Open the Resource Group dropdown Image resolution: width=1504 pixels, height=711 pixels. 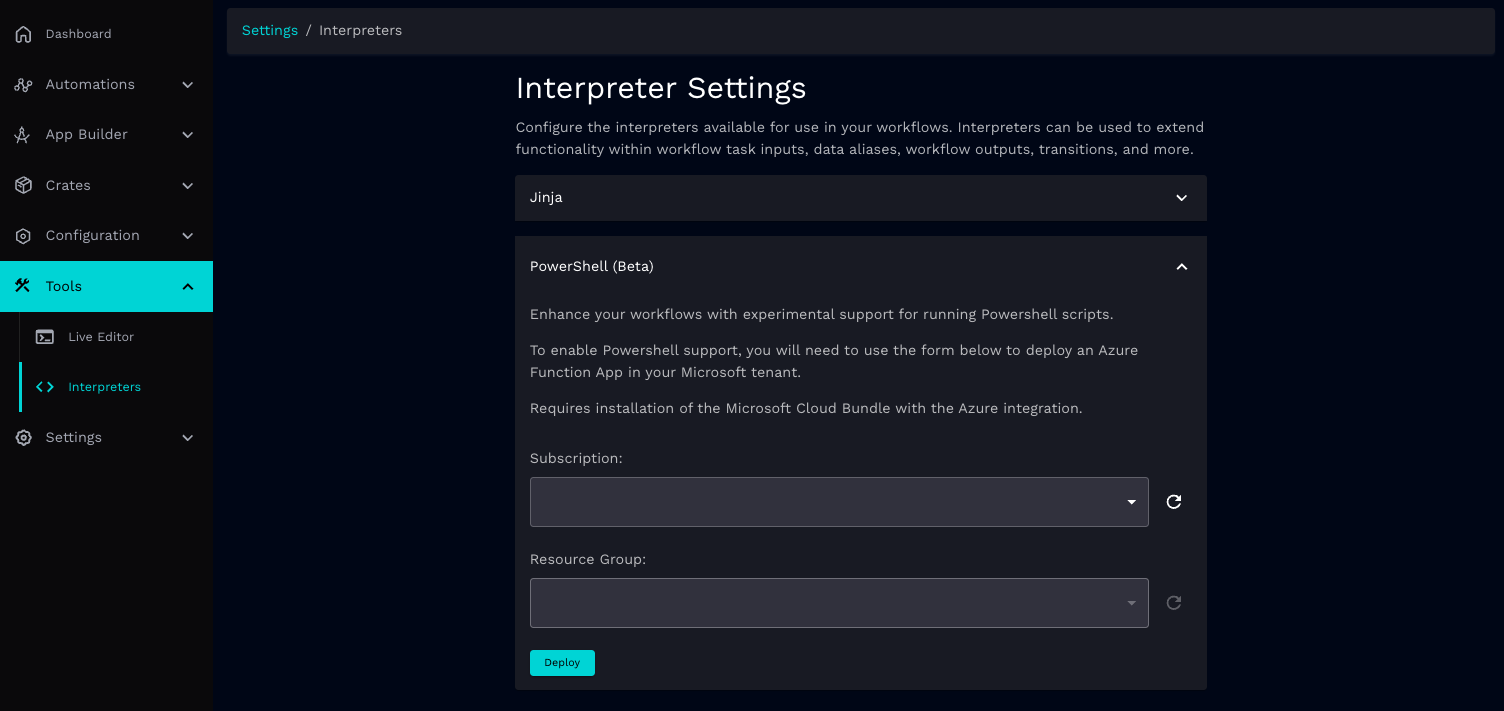pos(838,603)
